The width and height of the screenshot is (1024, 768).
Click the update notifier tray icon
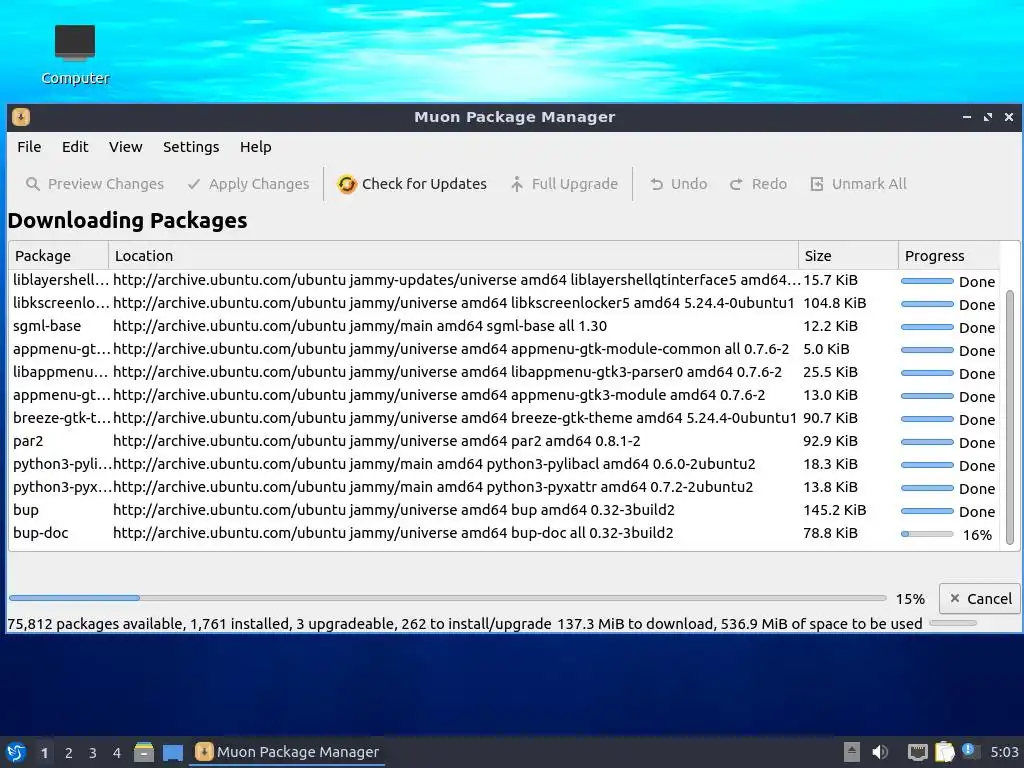(969, 751)
